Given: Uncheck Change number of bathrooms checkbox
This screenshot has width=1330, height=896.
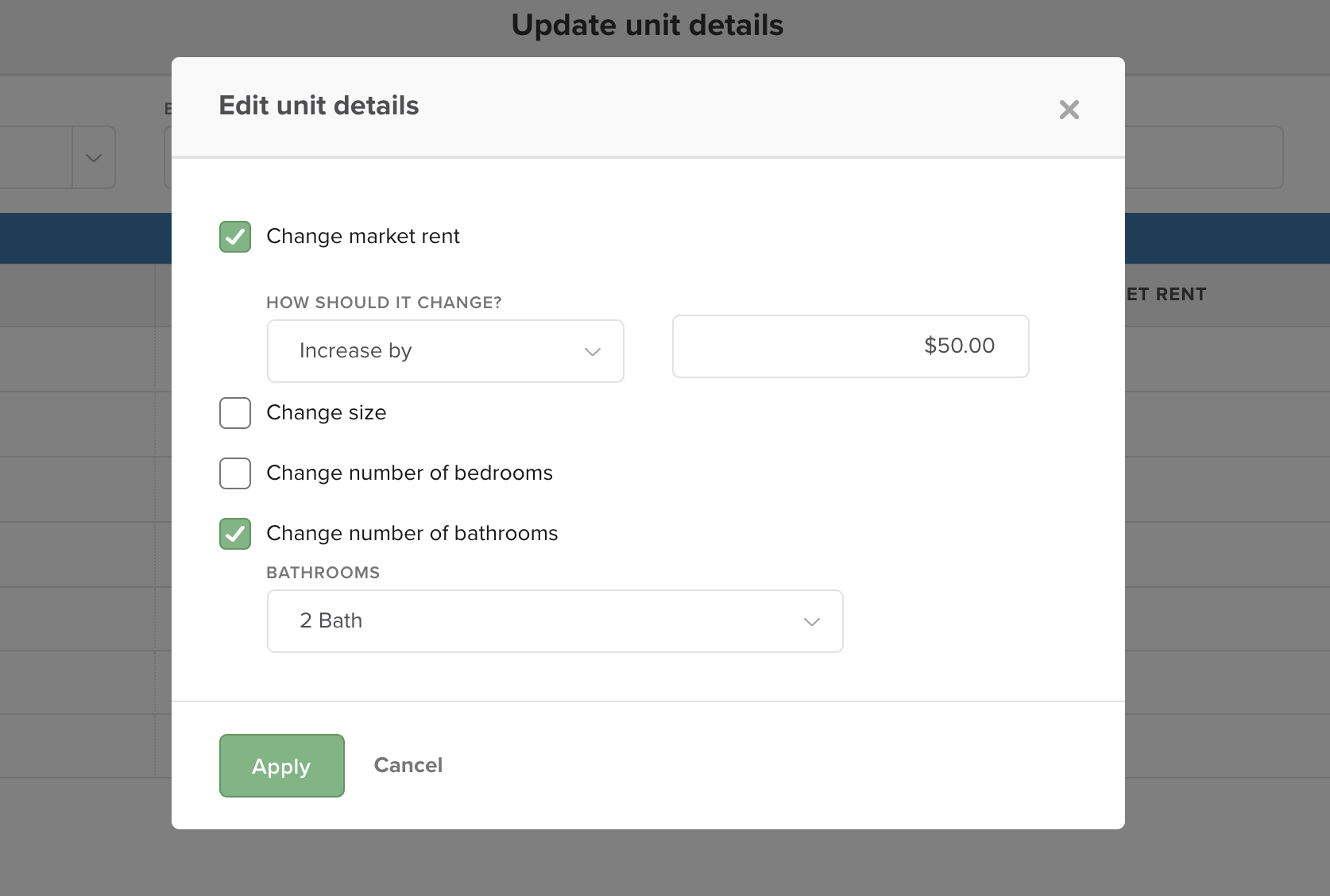Looking at the screenshot, I should (235, 534).
